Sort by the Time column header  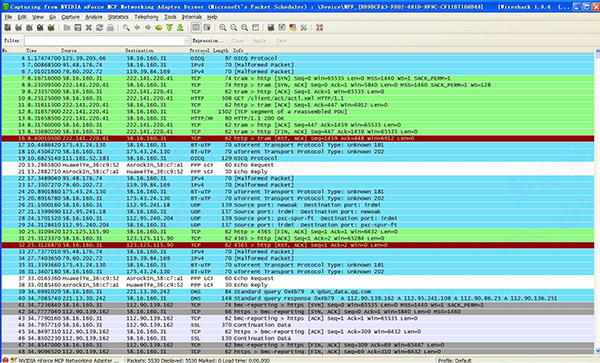[x=31, y=50]
